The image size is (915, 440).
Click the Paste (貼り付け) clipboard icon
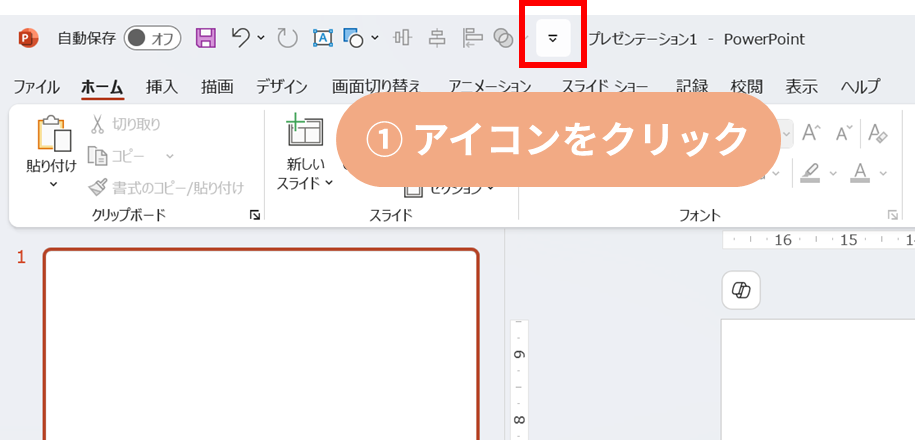(50, 136)
